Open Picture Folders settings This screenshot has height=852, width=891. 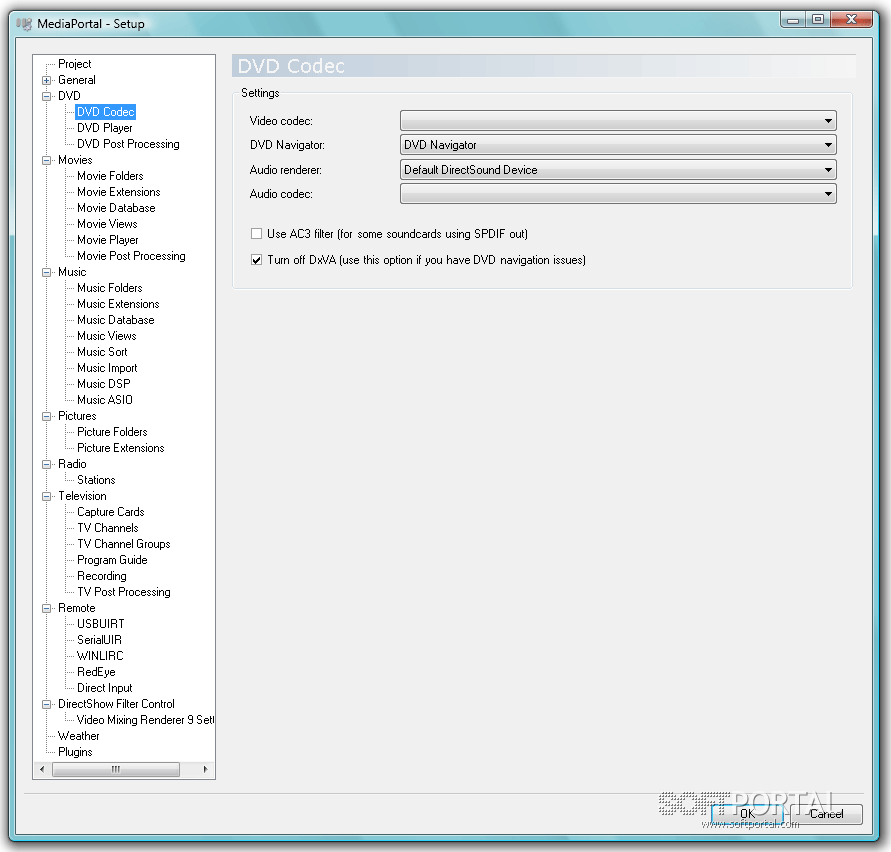click(112, 432)
